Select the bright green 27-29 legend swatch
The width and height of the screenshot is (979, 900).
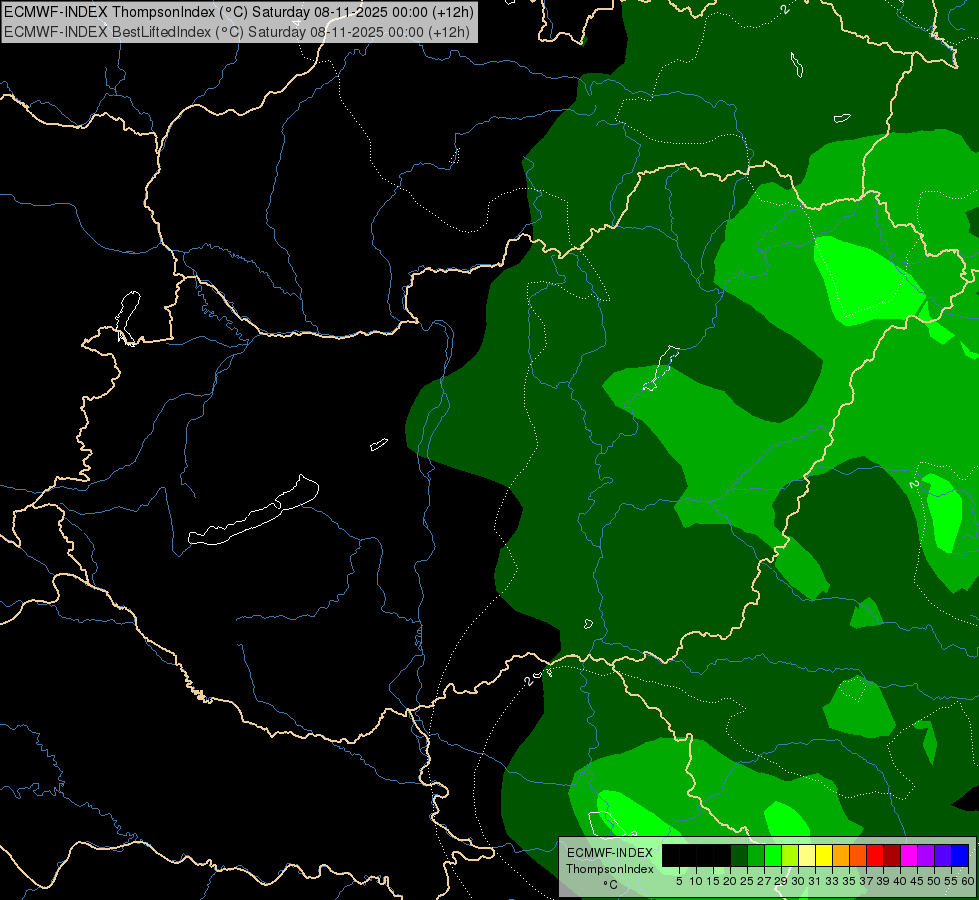click(773, 855)
